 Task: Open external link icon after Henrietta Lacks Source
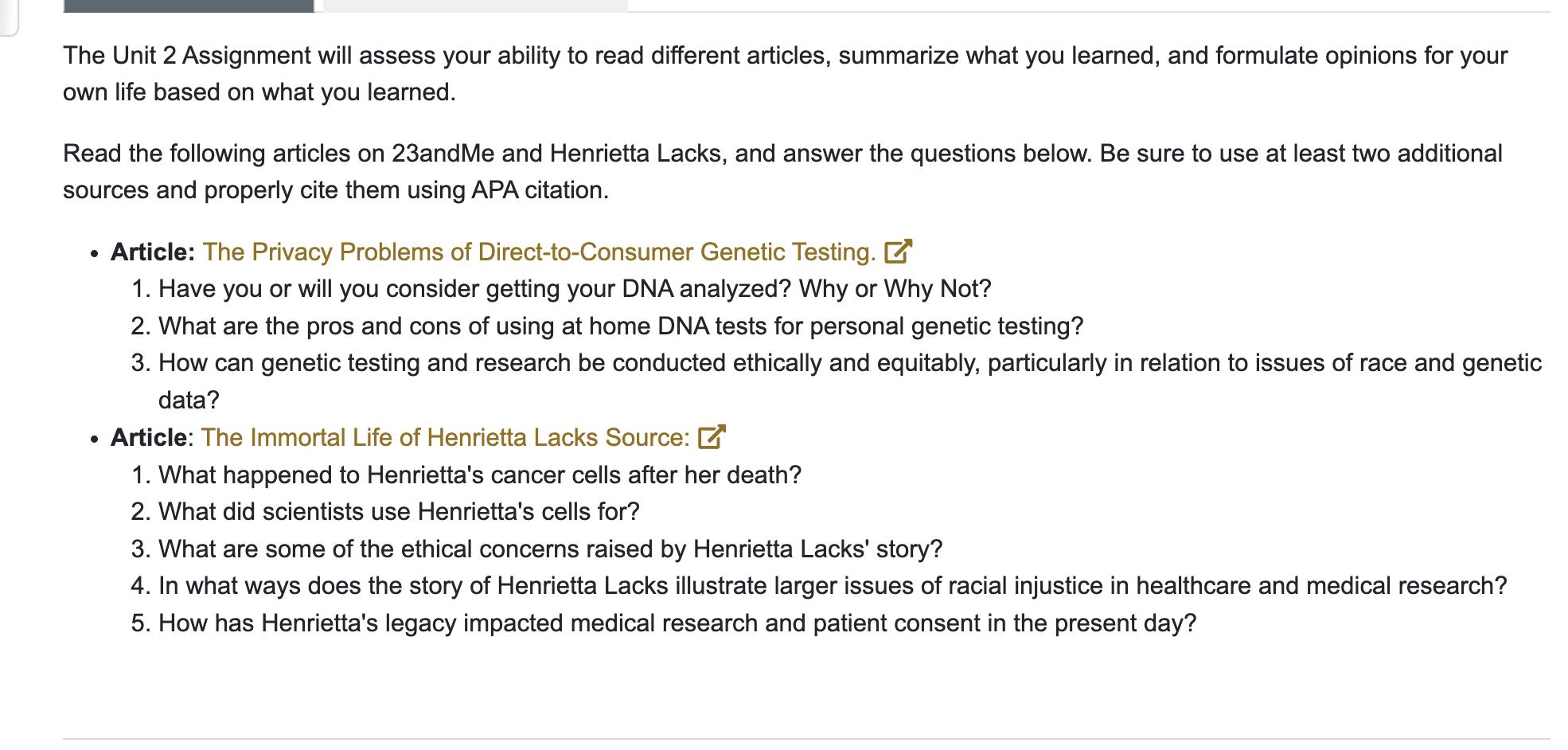[x=712, y=437]
